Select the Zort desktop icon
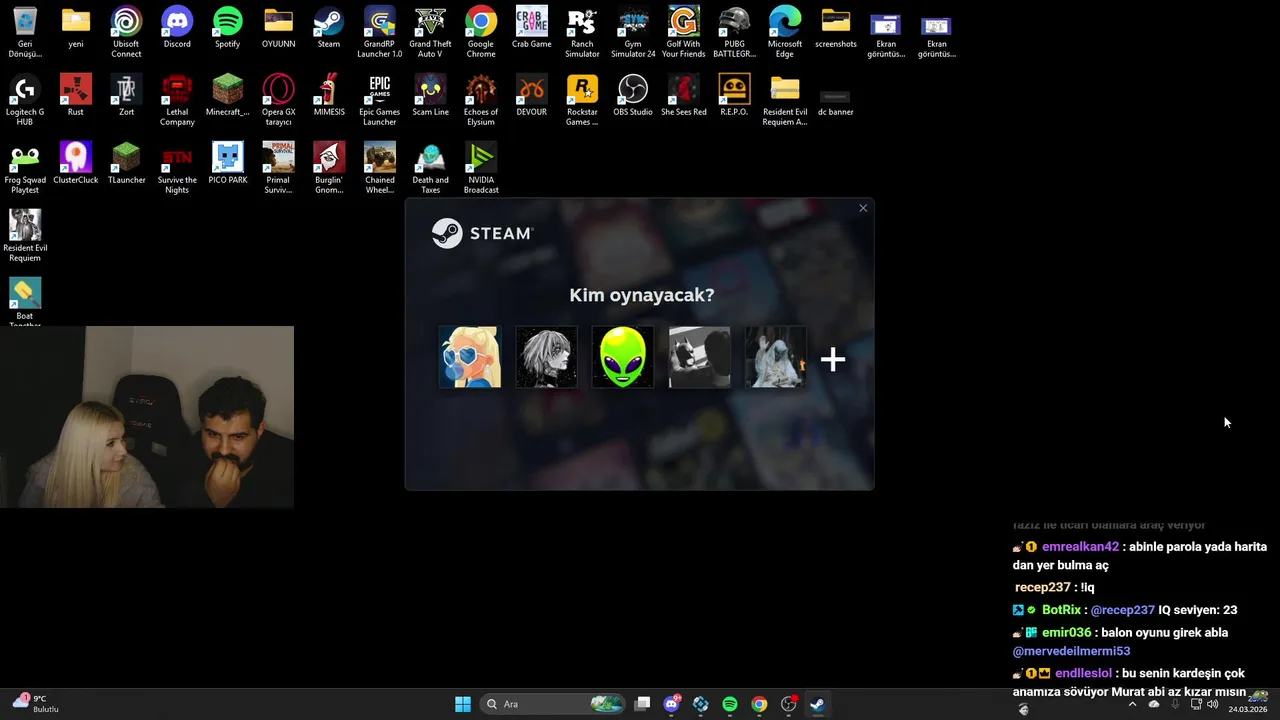Viewport: 1280px width, 720px height. (126, 95)
